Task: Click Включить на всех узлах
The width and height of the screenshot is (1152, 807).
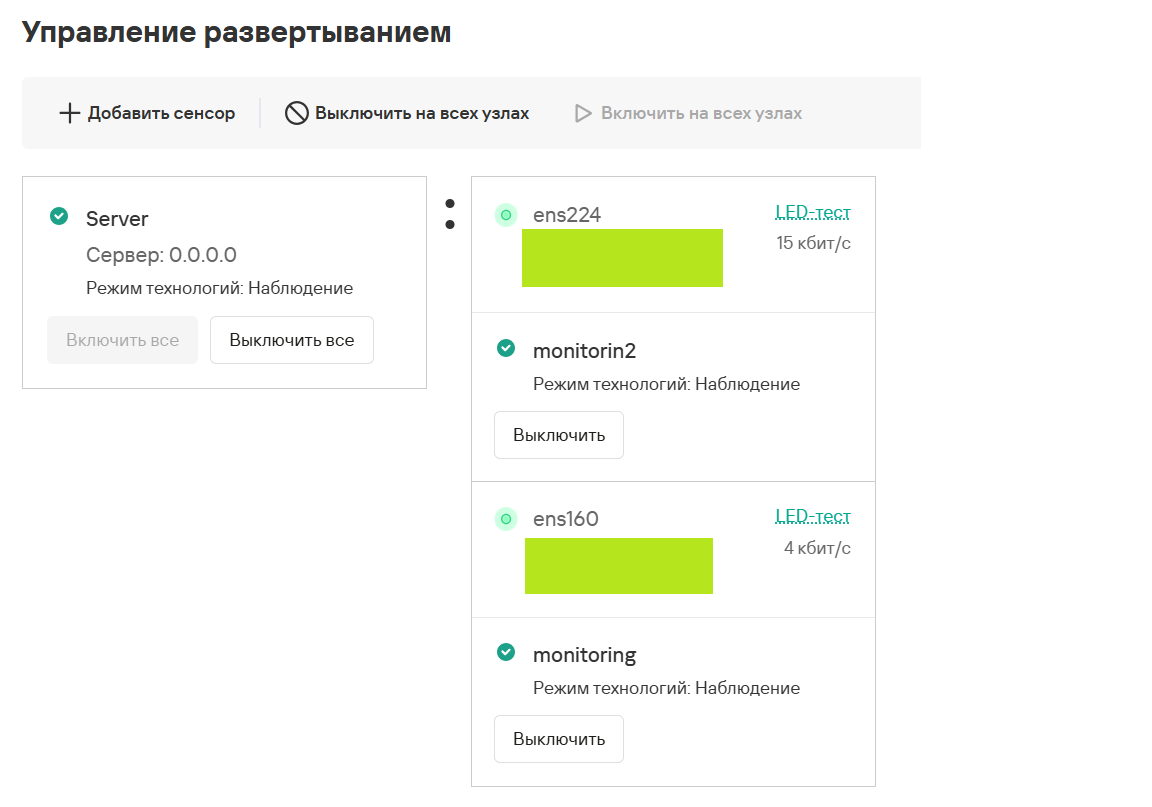Action: click(x=701, y=113)
